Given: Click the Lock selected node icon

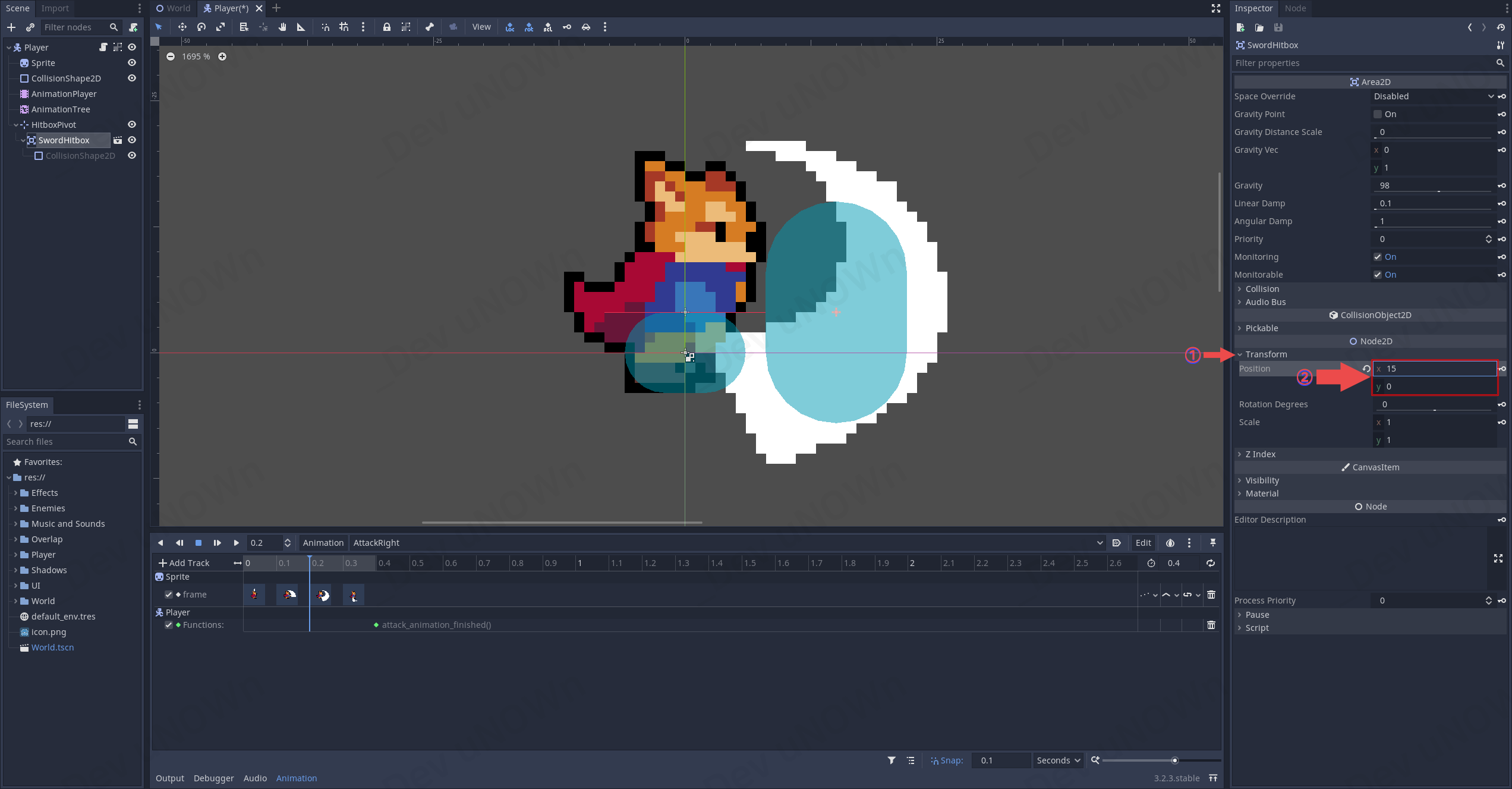Looking at the screenshot, I should (386, 27).
